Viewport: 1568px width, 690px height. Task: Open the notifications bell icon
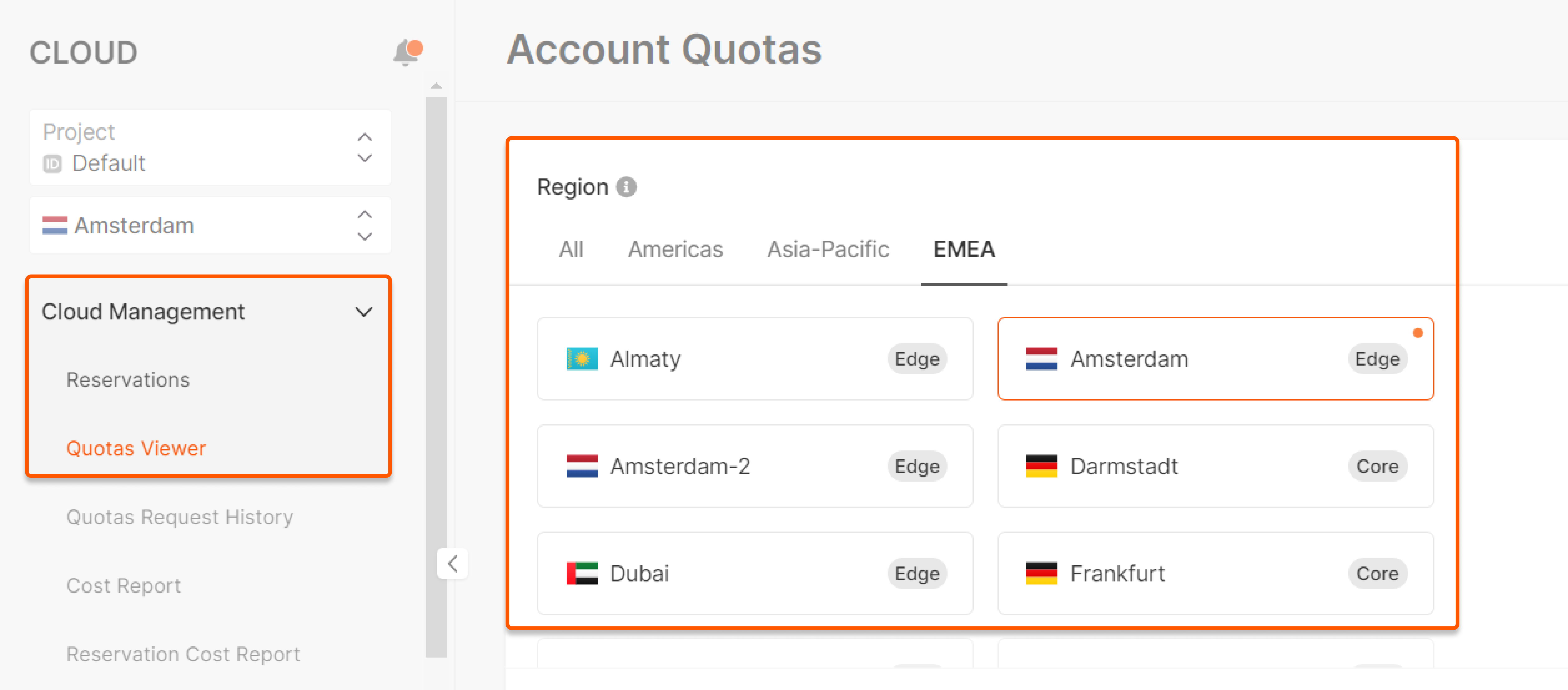[x=407, y=52]
